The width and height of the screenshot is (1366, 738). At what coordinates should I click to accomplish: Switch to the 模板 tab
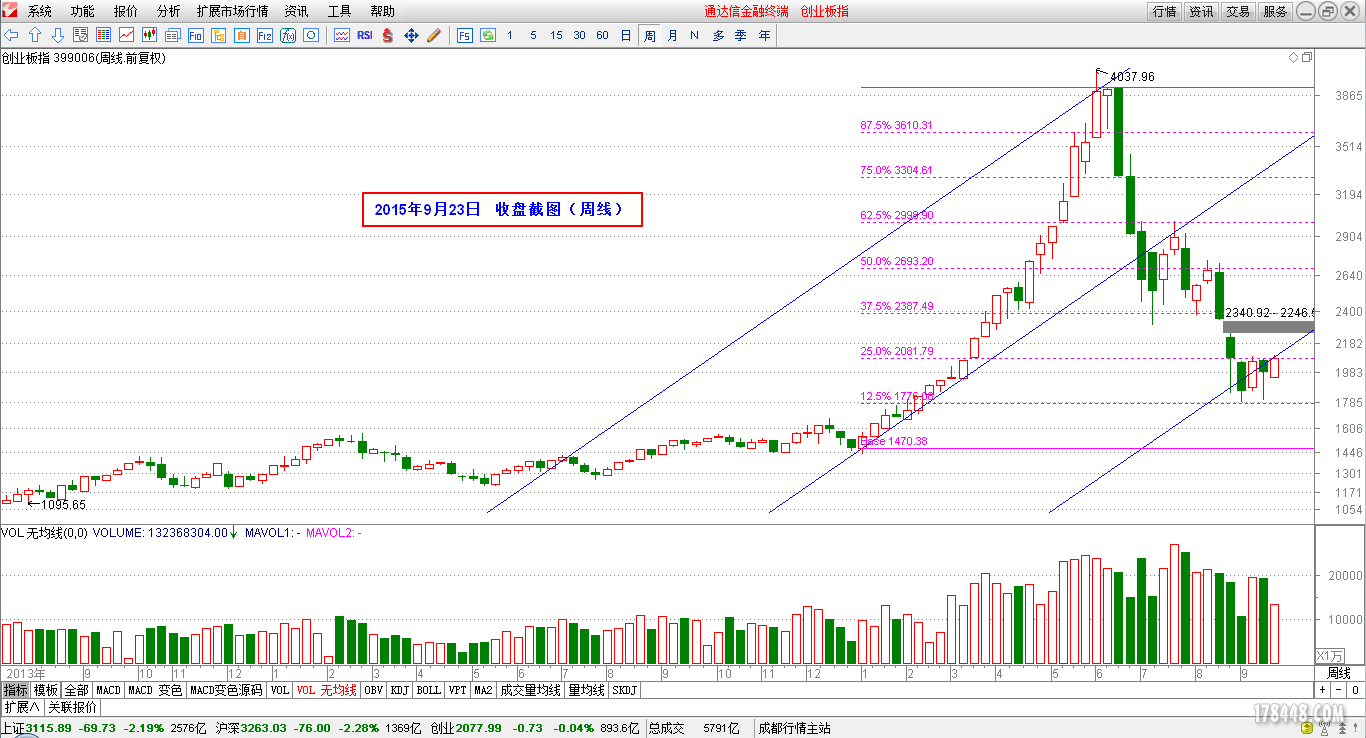(46, 690)
